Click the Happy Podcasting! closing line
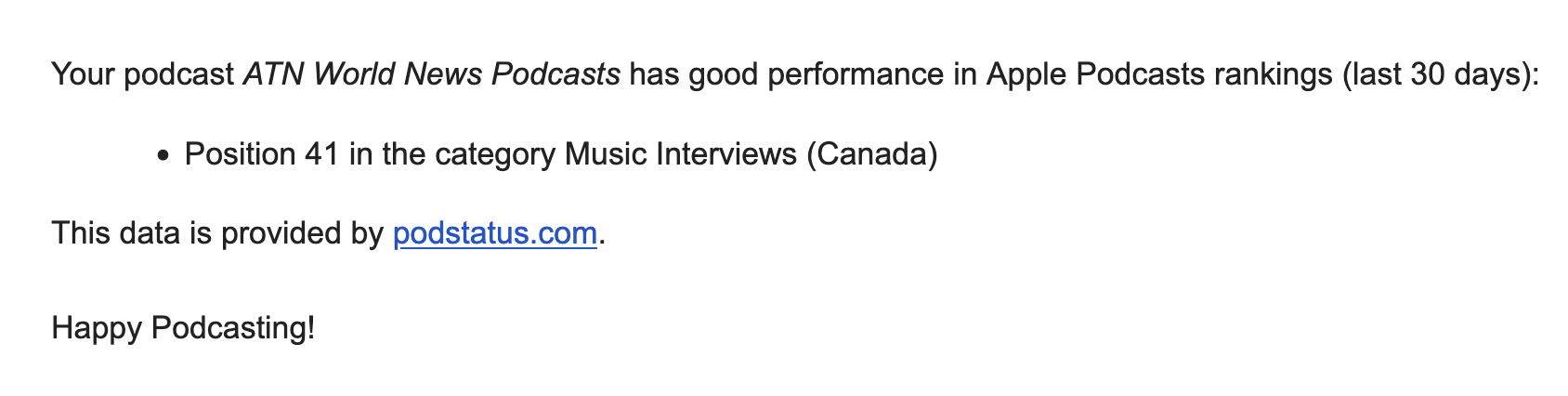The height and width of the screenshot is (396, 1568). tap(183, 328)
